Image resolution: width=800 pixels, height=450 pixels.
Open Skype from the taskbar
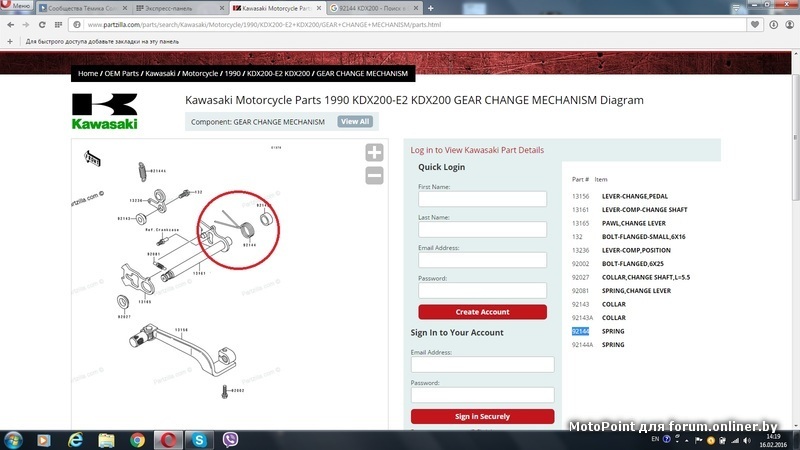[x=199, y=440]
